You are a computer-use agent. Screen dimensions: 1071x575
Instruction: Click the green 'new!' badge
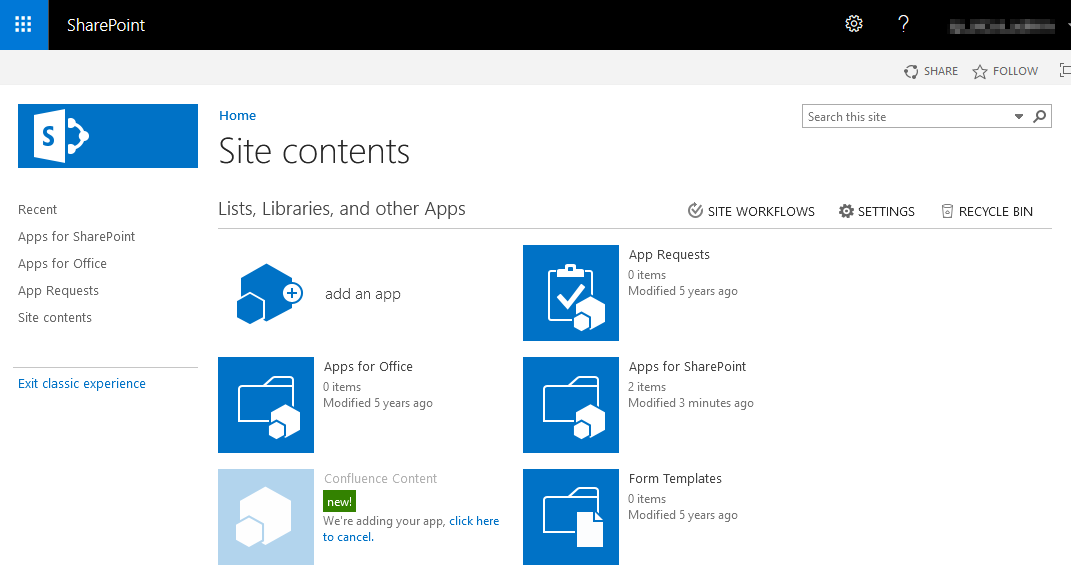point(339,501)
